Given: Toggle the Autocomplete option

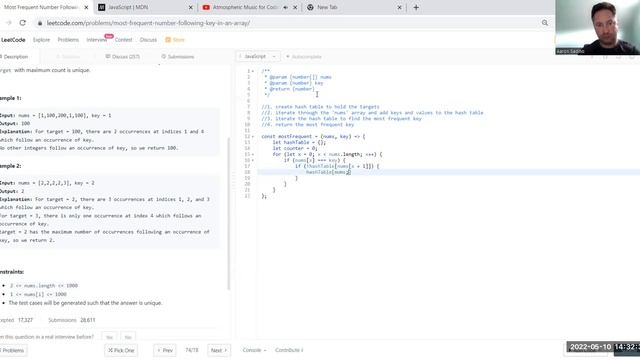Looking at the screenshot, I should [x=304, y=57].
